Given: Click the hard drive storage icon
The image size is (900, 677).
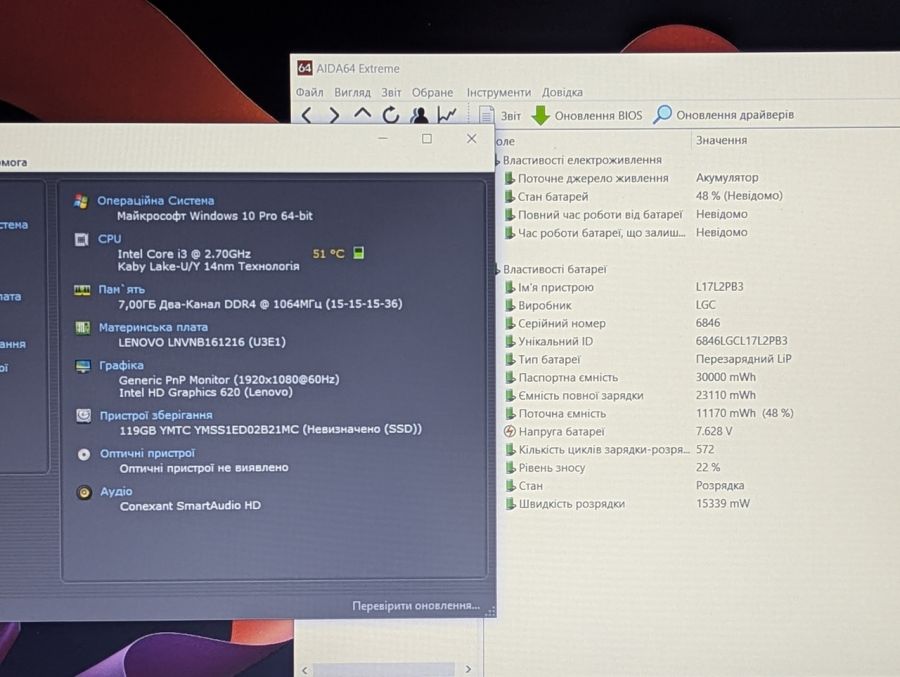Looking at the screenshot, I should pyautogui.click(x=84, y=416).
